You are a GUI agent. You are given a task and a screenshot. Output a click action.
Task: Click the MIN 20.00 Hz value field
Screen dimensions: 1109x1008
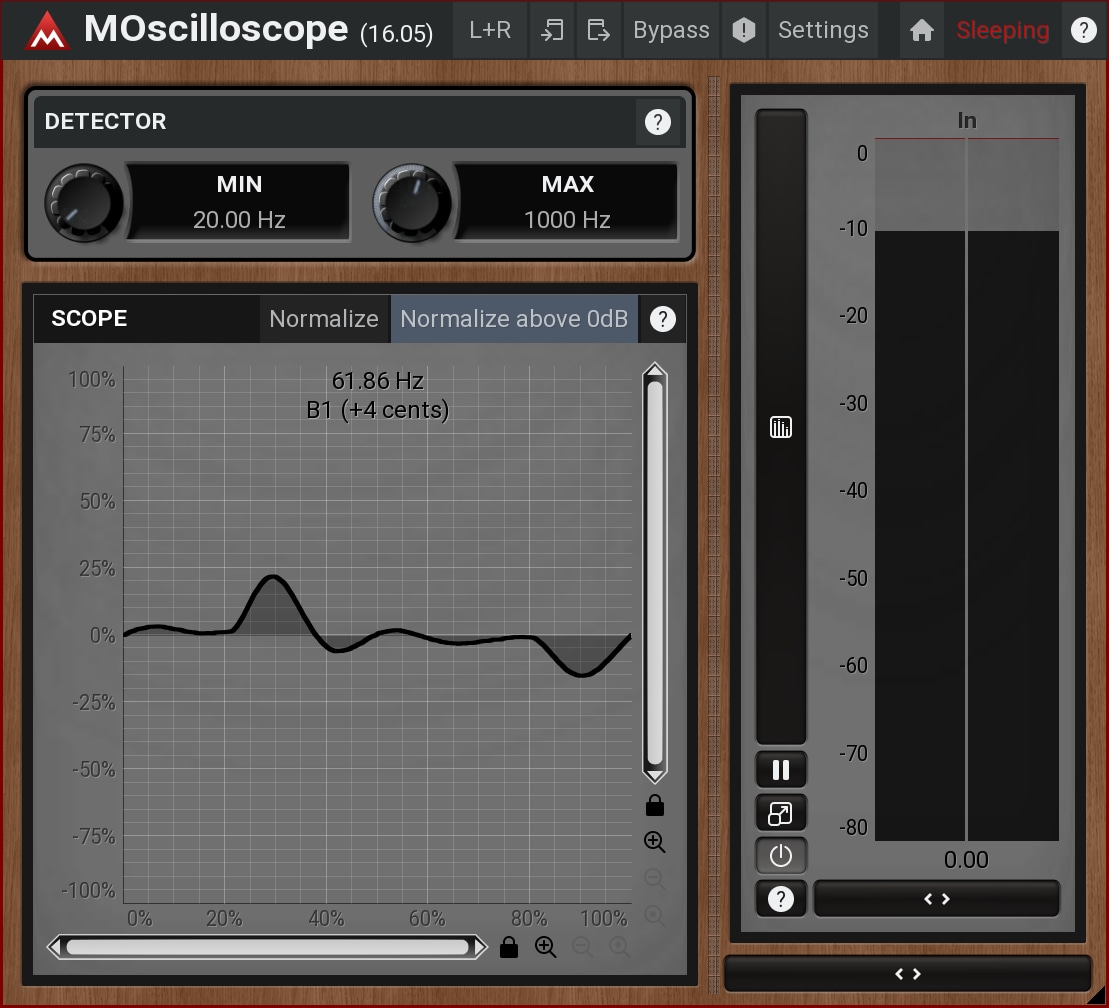[x=239, y=203]
